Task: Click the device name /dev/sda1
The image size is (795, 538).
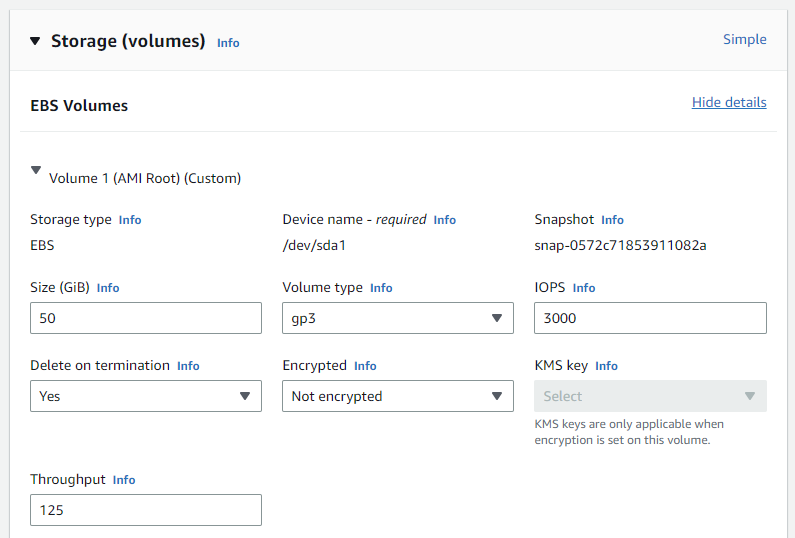Action: (x=314, y=245)
